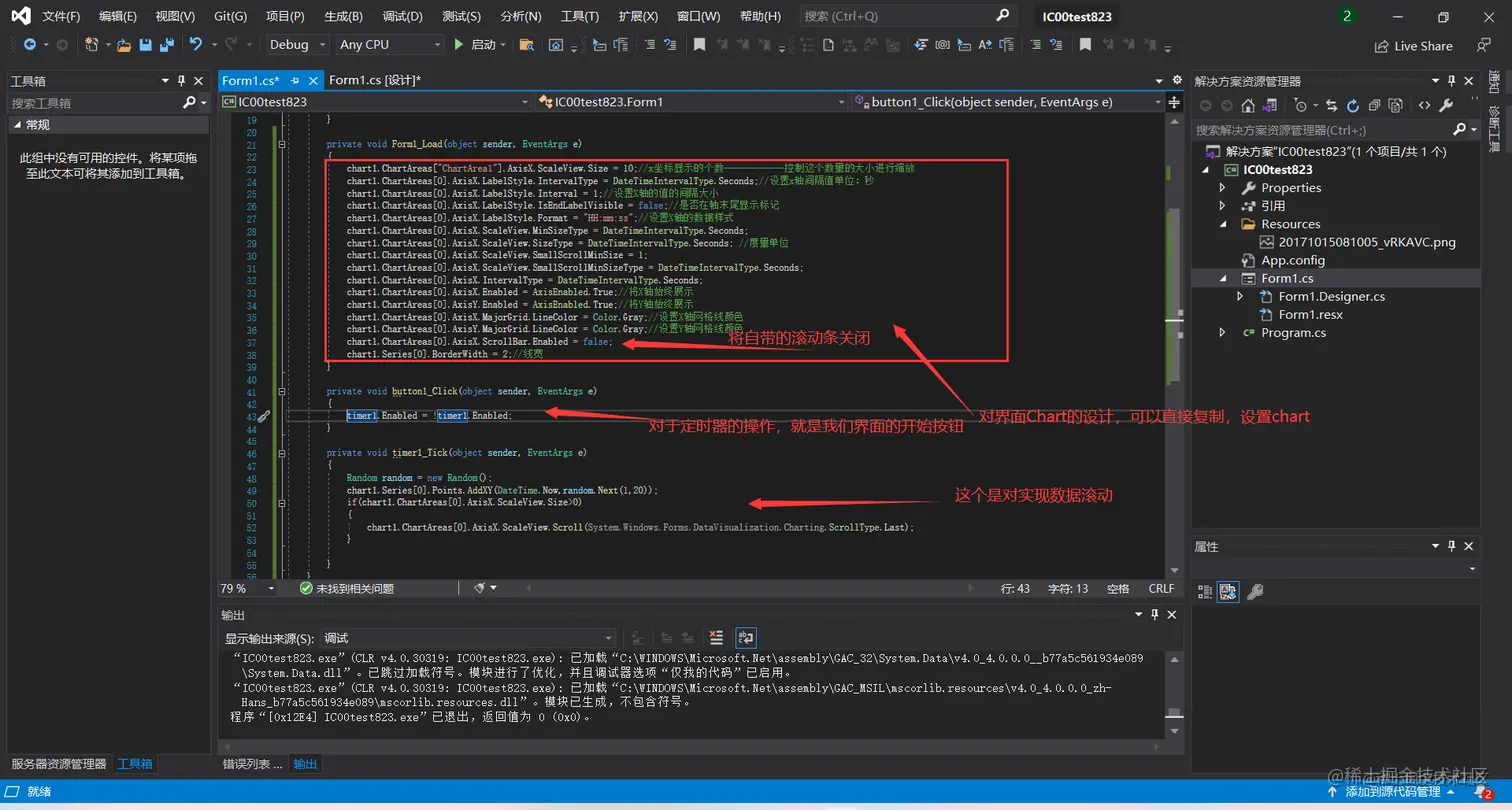Expand the Properties node in Solution Explorer
Screen dimensions: 1512x810
1223,188
